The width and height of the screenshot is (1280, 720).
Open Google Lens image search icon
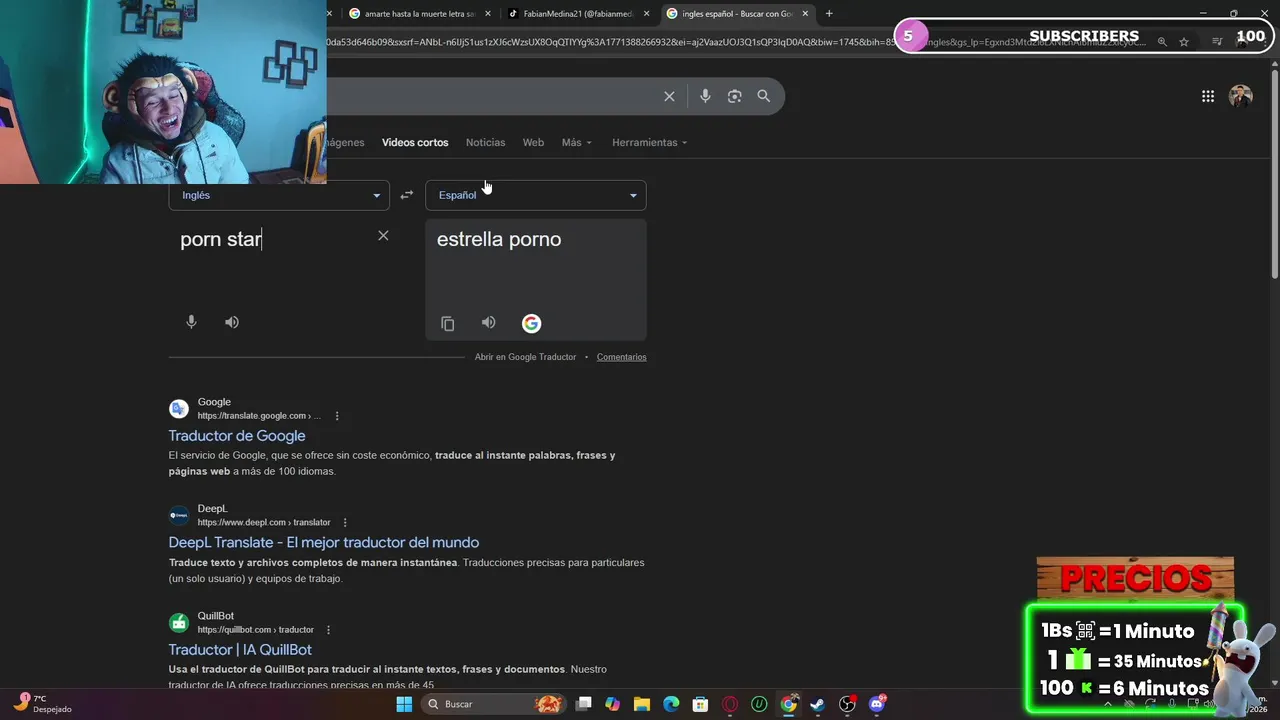point(735,96)
